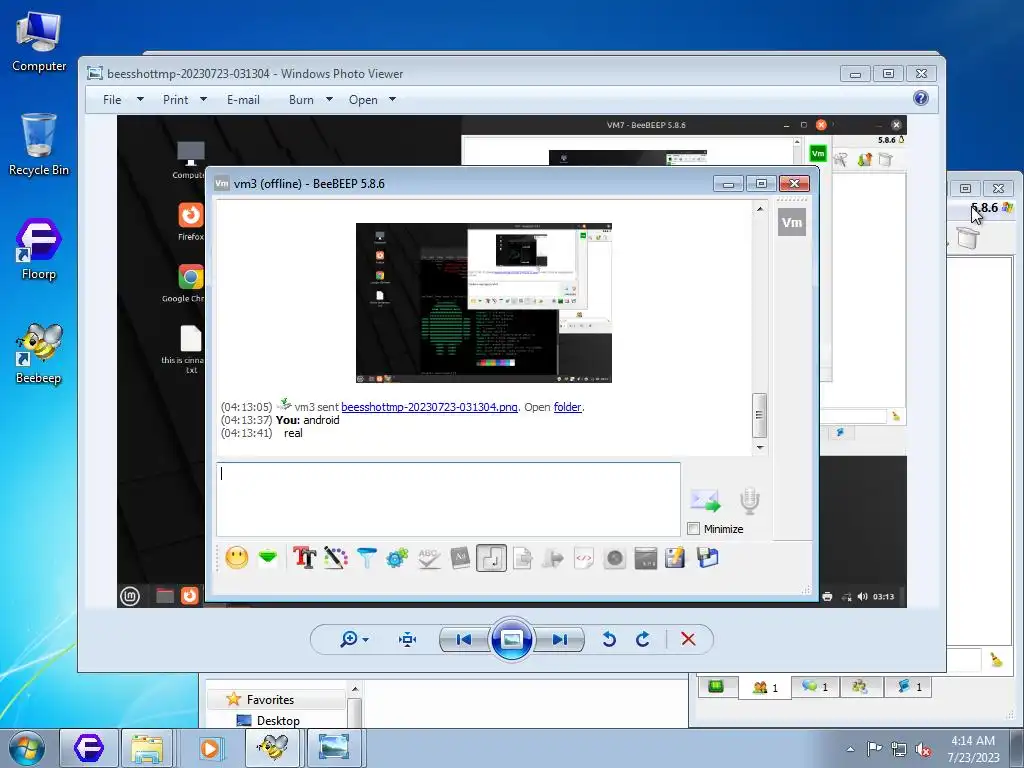Click the pictured Firefox desktop icon
The height and width of the screenshot is (768, 1024).
191,221
